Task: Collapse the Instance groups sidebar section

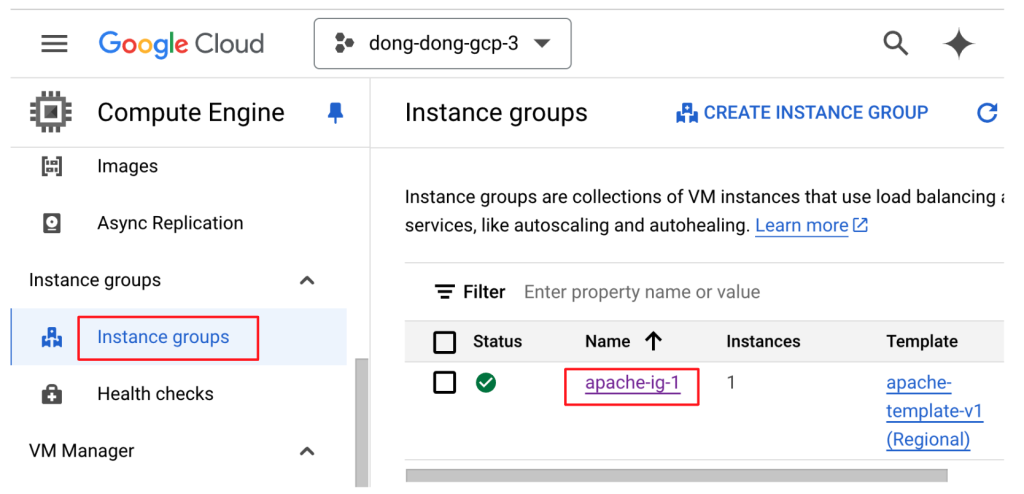Action: [307, 280]
